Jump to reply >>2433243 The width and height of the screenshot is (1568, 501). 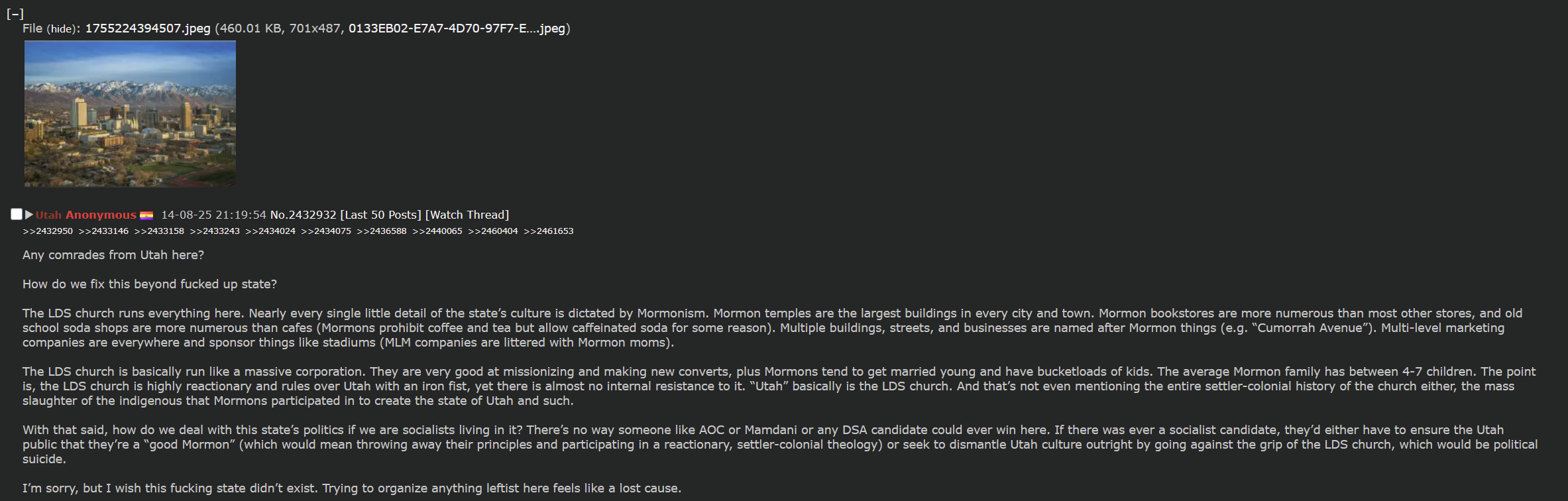click(x=215, y=231)
